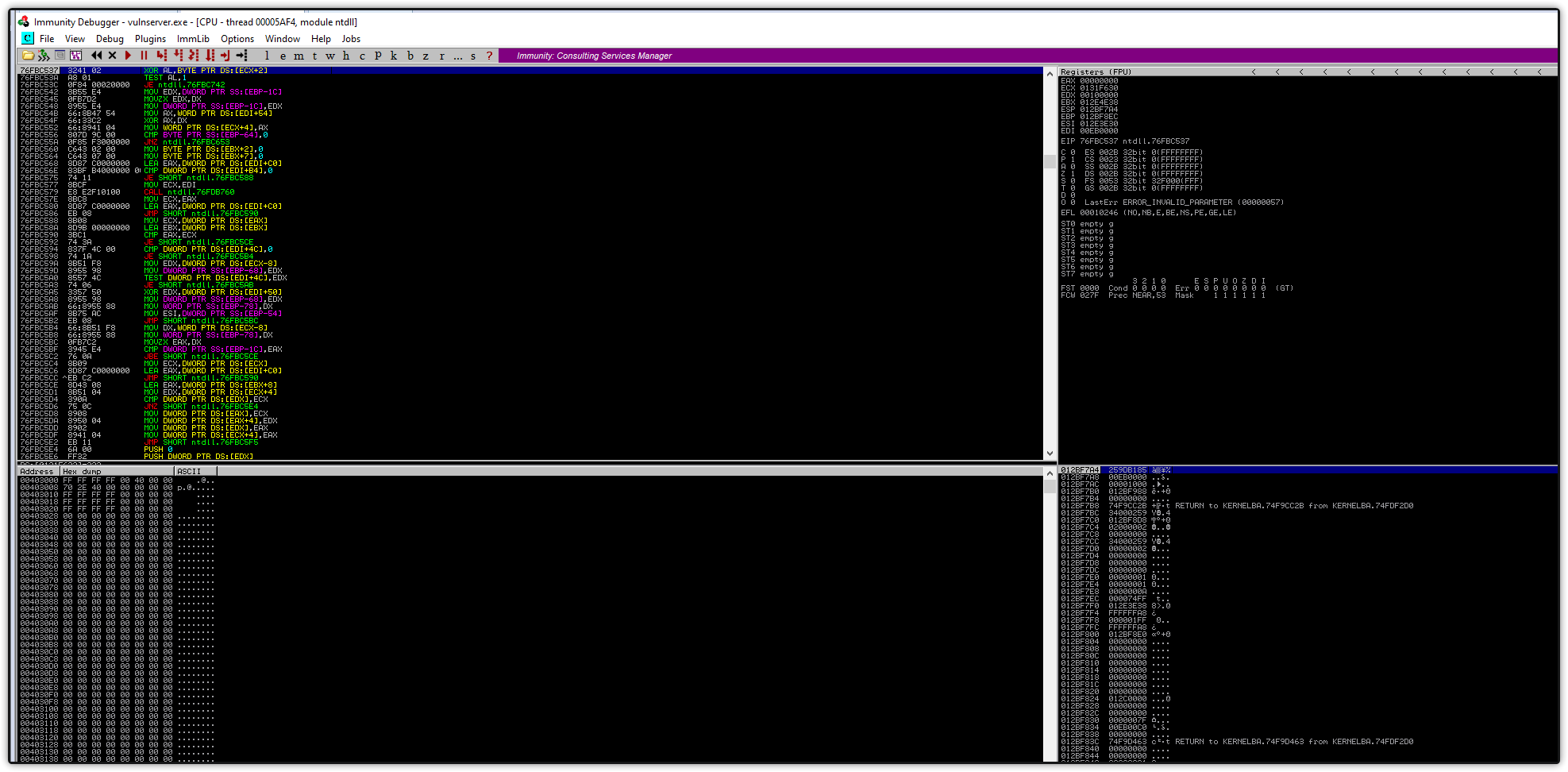Select the EFL 00010246 flags line
Image resolution: width=1568 pixels, height=772 pixels.
tap(1148, 213)
